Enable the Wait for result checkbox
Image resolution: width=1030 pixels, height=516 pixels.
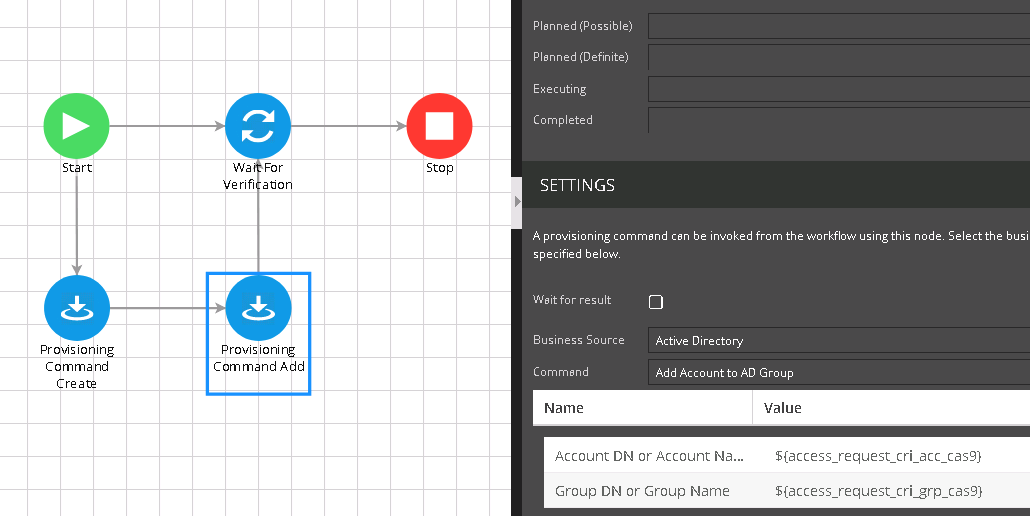pyautogui.click(x=656, y=302)
